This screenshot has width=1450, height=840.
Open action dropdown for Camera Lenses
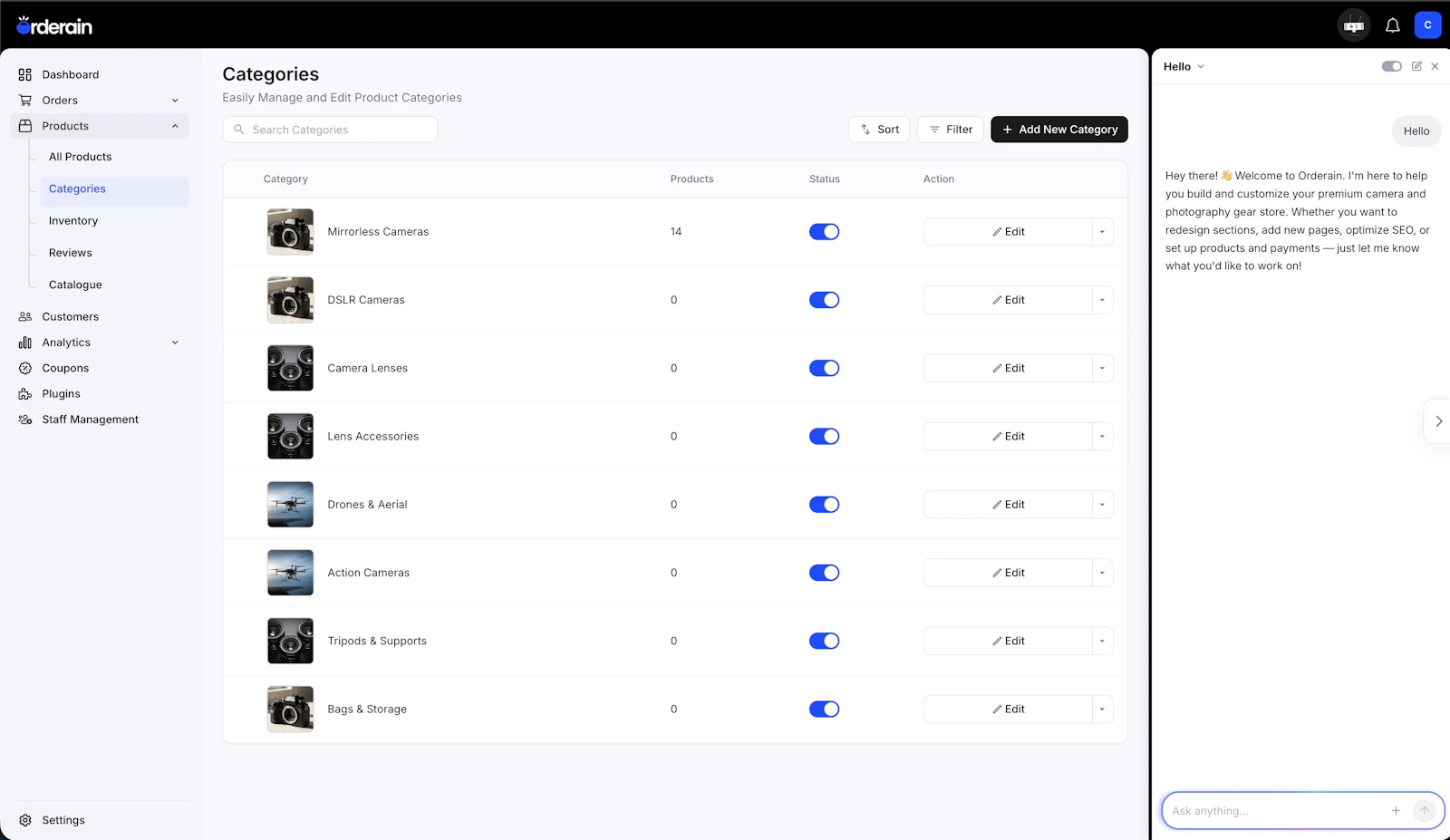click(x=1102, y=368)
